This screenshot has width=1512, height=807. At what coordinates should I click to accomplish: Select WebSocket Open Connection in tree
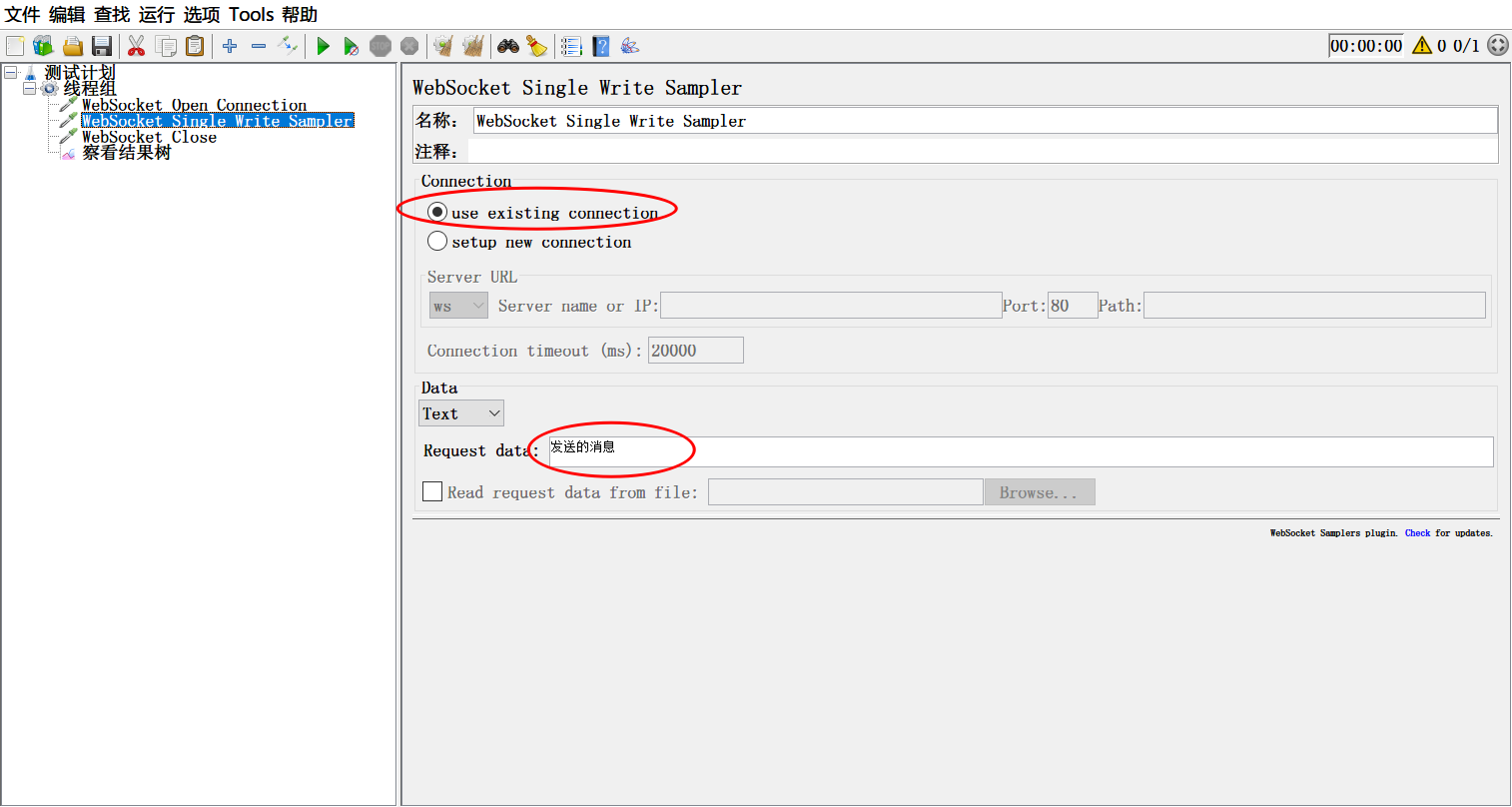pyautogui.click(x=194, y=105)
